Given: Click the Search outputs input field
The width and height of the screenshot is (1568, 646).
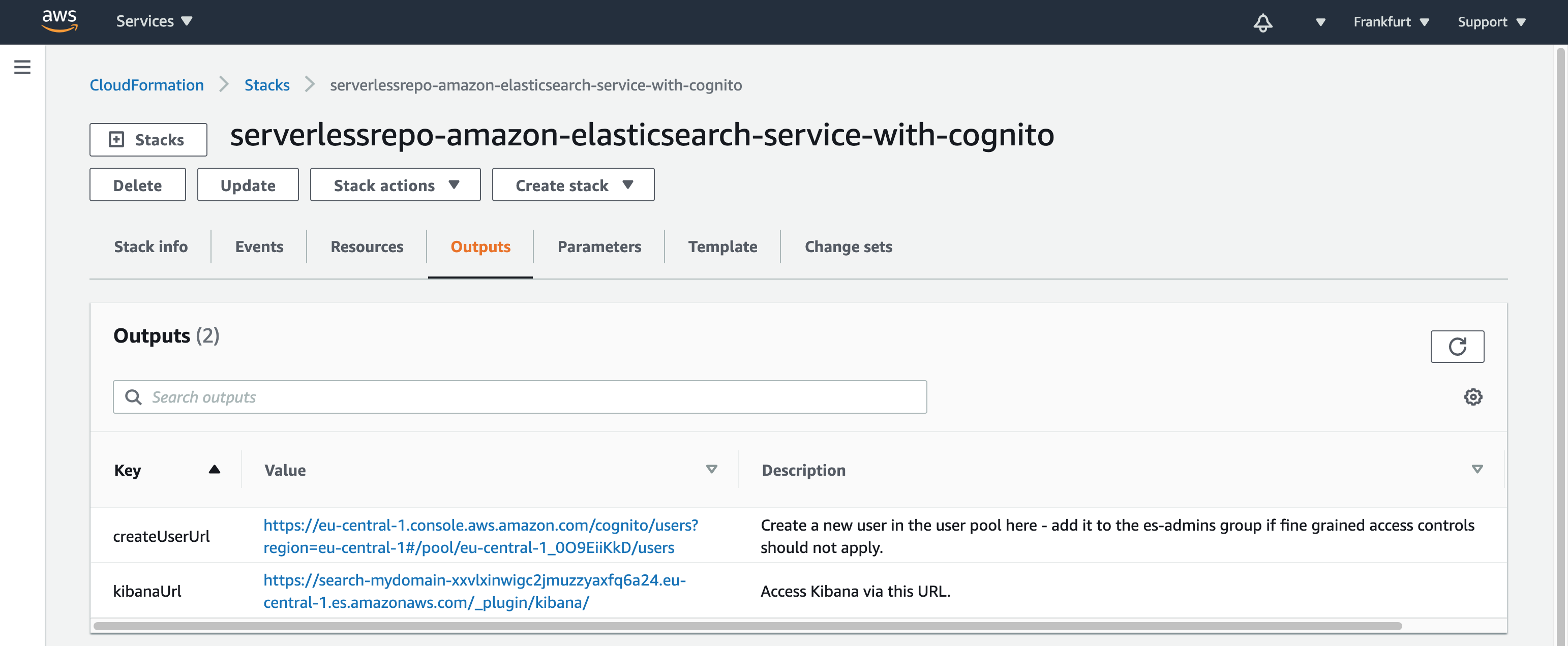Looking at the screenshot, I should point(519,396).
